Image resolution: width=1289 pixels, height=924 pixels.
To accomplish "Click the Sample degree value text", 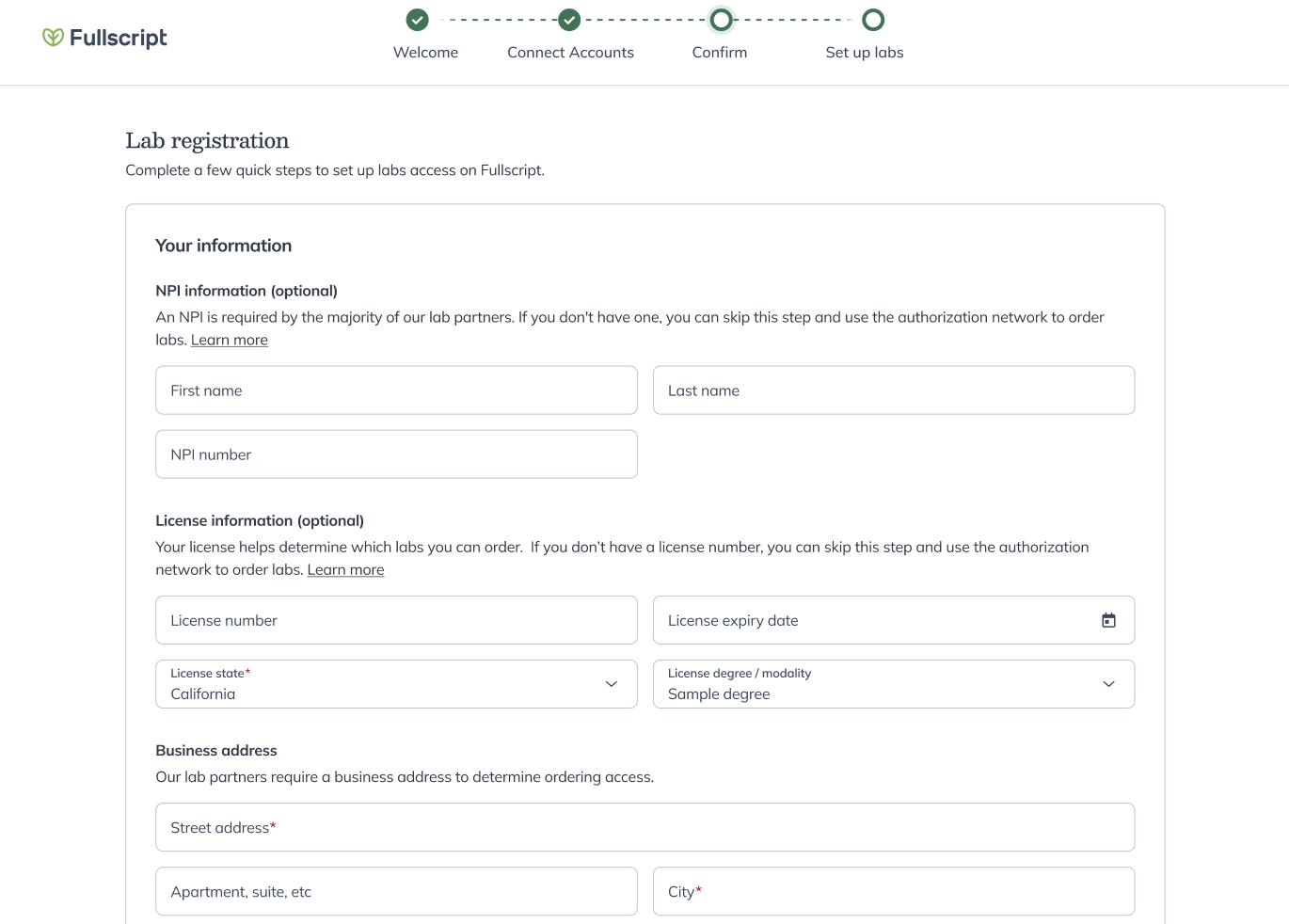I will click(719, 693).
